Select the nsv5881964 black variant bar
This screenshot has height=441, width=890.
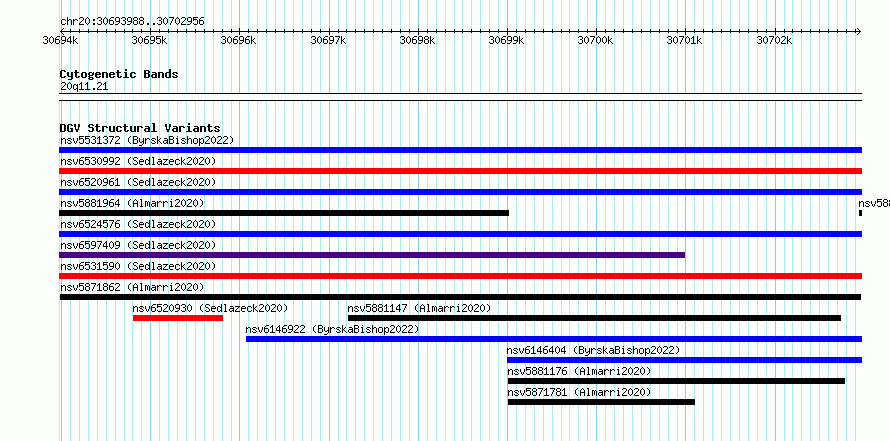click(x=284, y=213)
